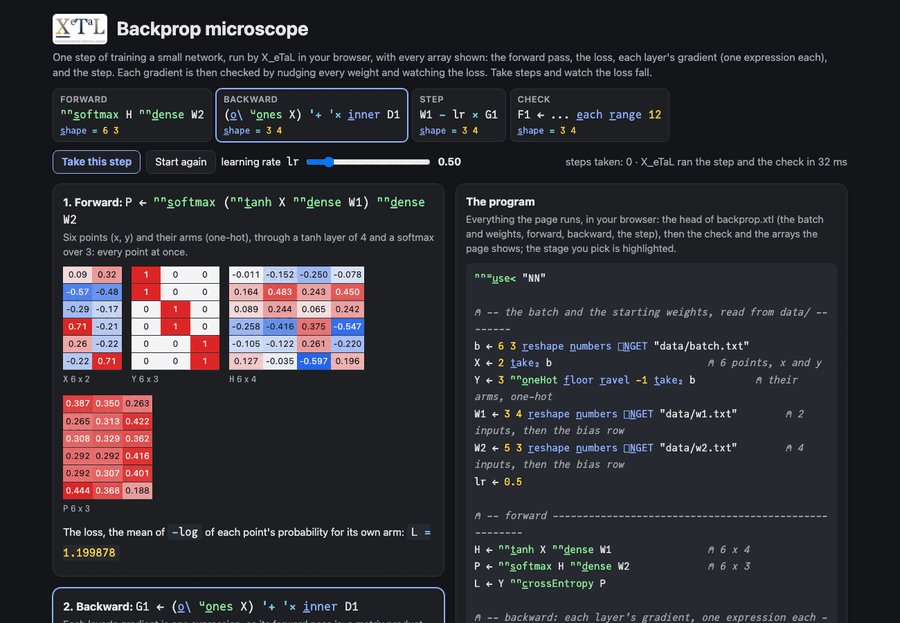Switch to the CHECK stage card
The height and width of the screenshot is (623, 900).
click(x=589, y=115)
